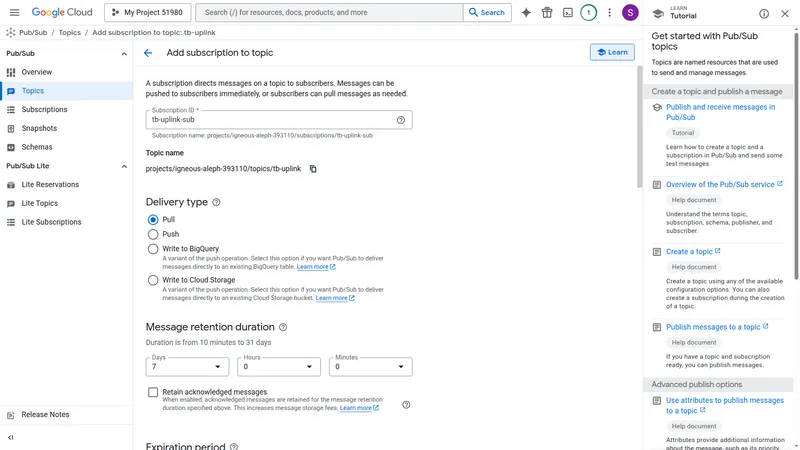Click the topic path projects/igneous-aleph-393110/topics/tb-uplink
This screenshot has height=450, width=800.
pos(223,169)
